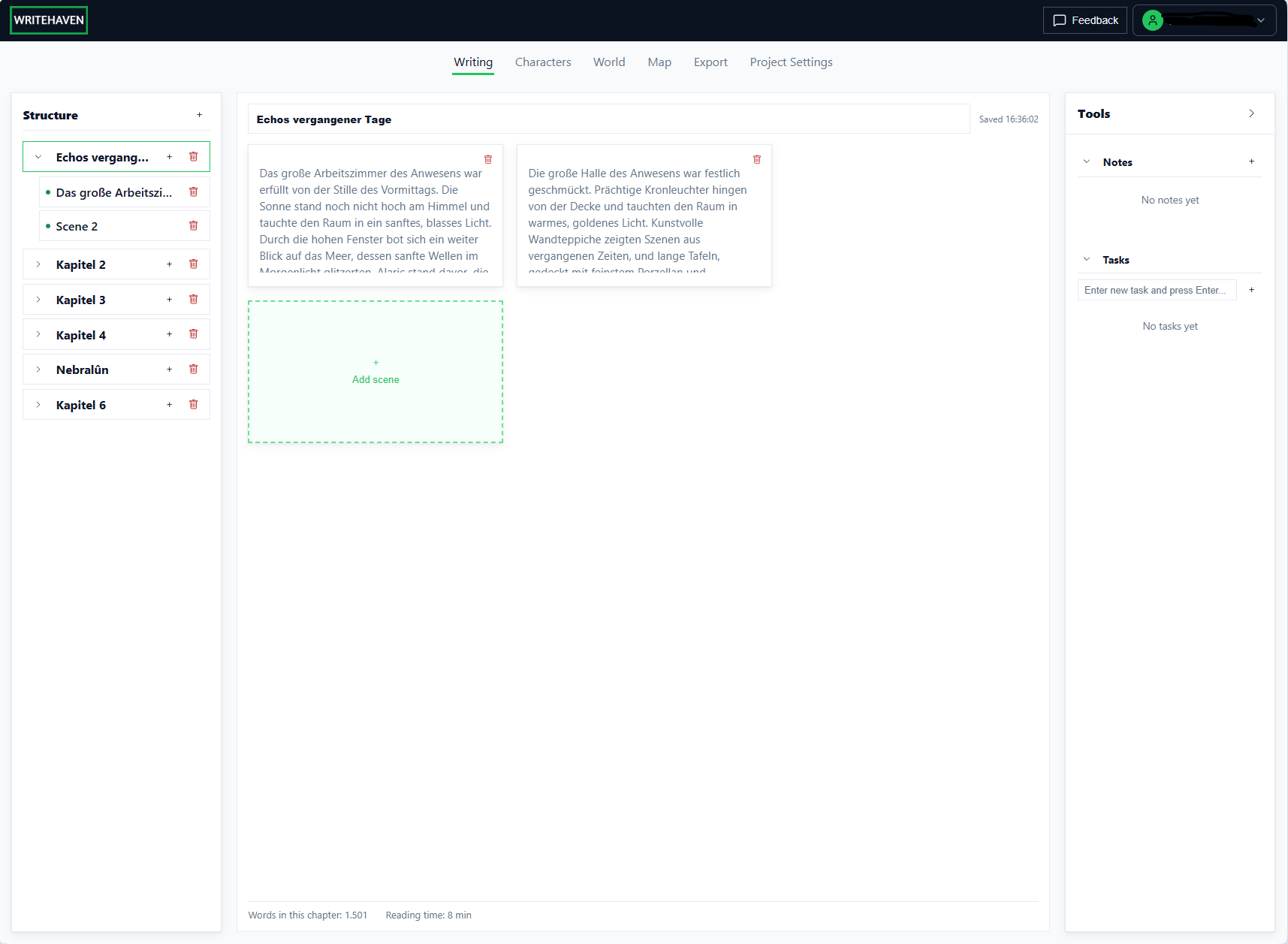The height and width of the screenshot is (944, 1288).
Task: Open the account dropdown at top right
Action: 1260,20
